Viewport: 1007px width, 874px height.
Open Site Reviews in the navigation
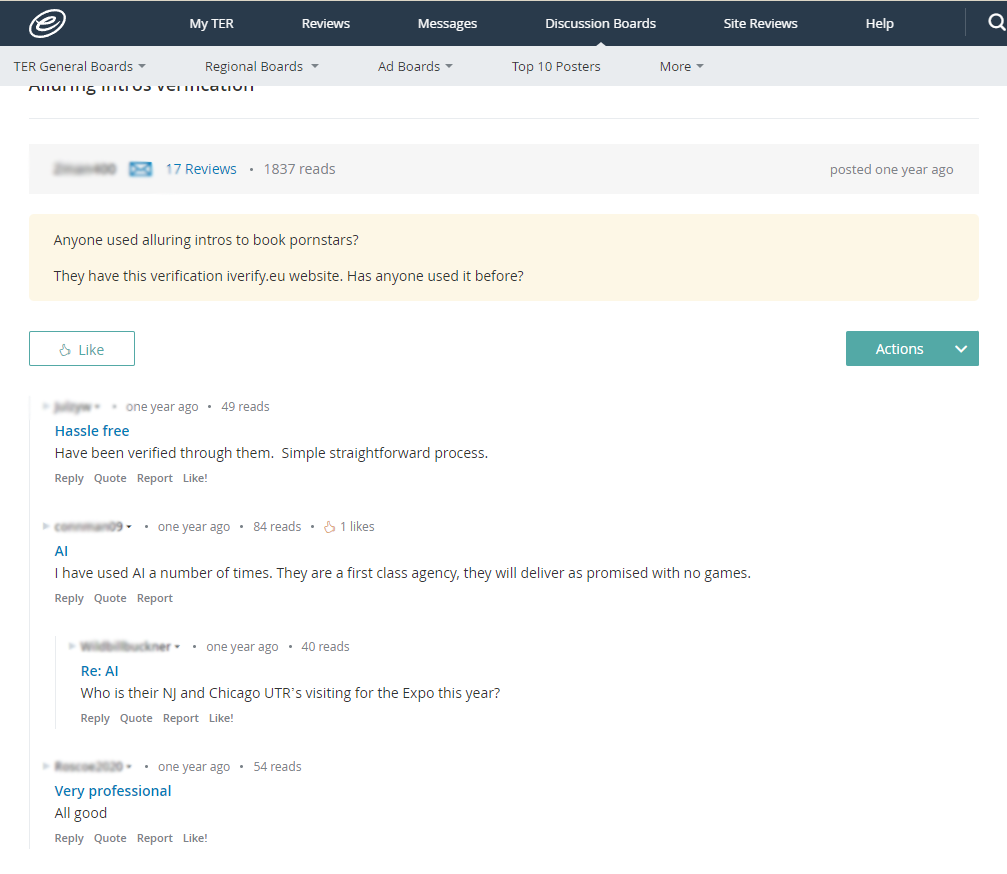[x=760, y=23]
